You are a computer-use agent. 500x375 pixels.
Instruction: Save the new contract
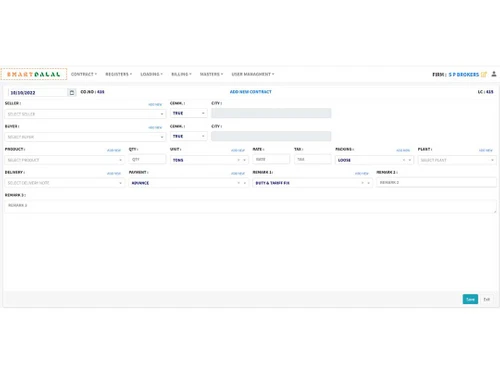pos(470,299)
